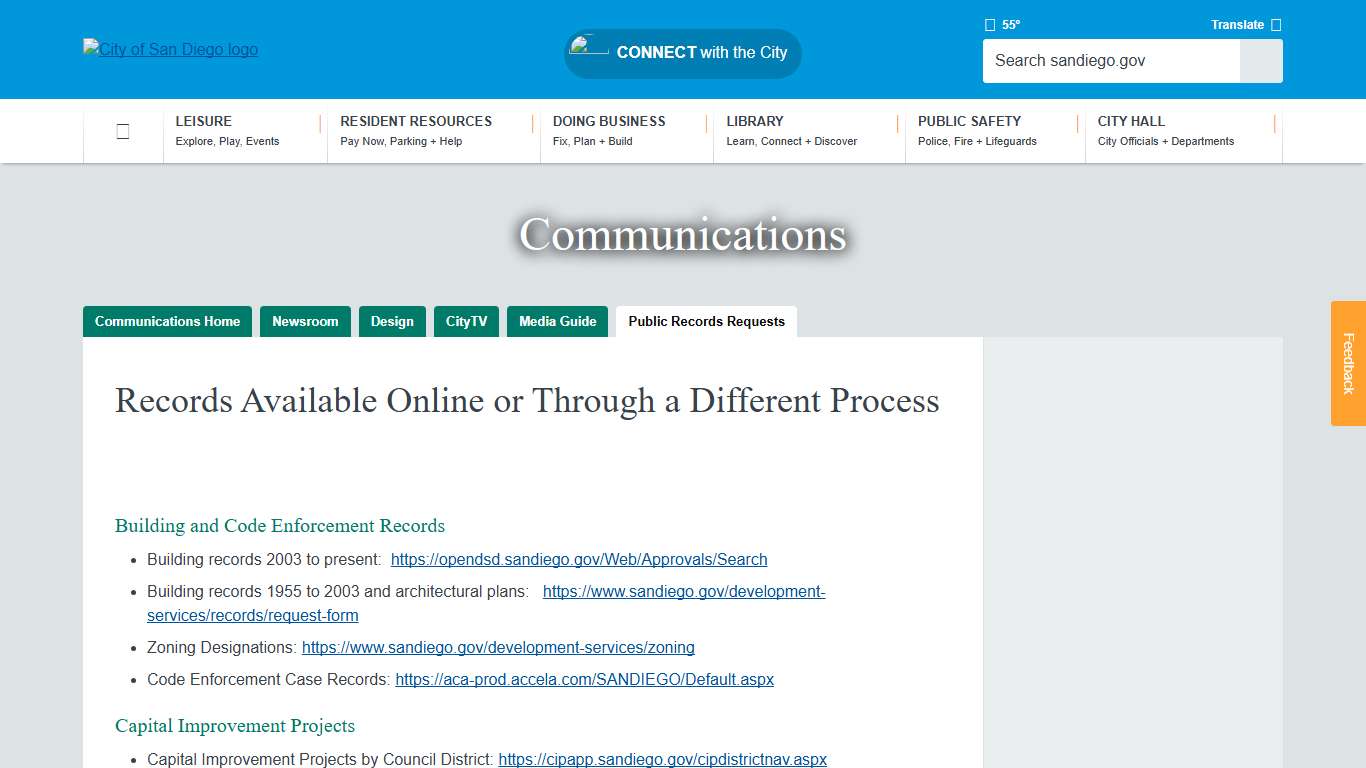Click the weather icon next to 55°
Image resolution: width=1366 pixels, height=768 pixels.
click(x=989, y=24)
